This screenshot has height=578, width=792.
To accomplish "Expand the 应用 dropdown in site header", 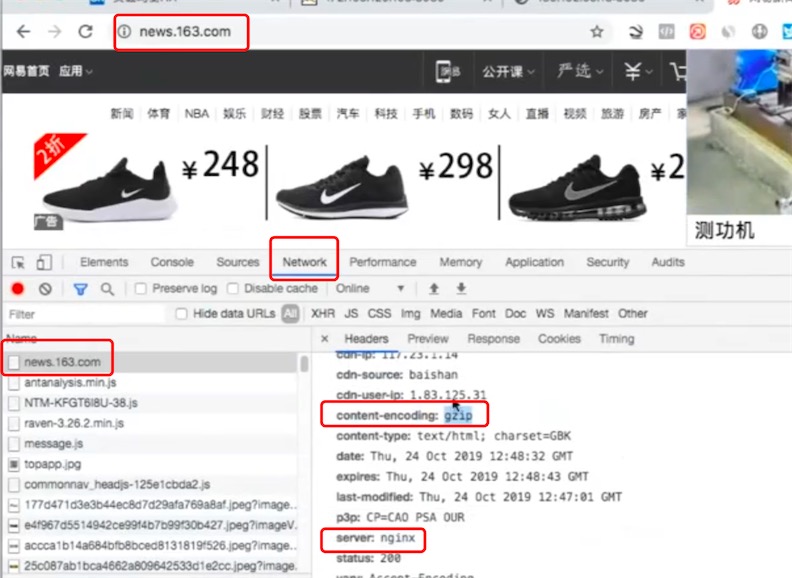I will coord(76,71).
